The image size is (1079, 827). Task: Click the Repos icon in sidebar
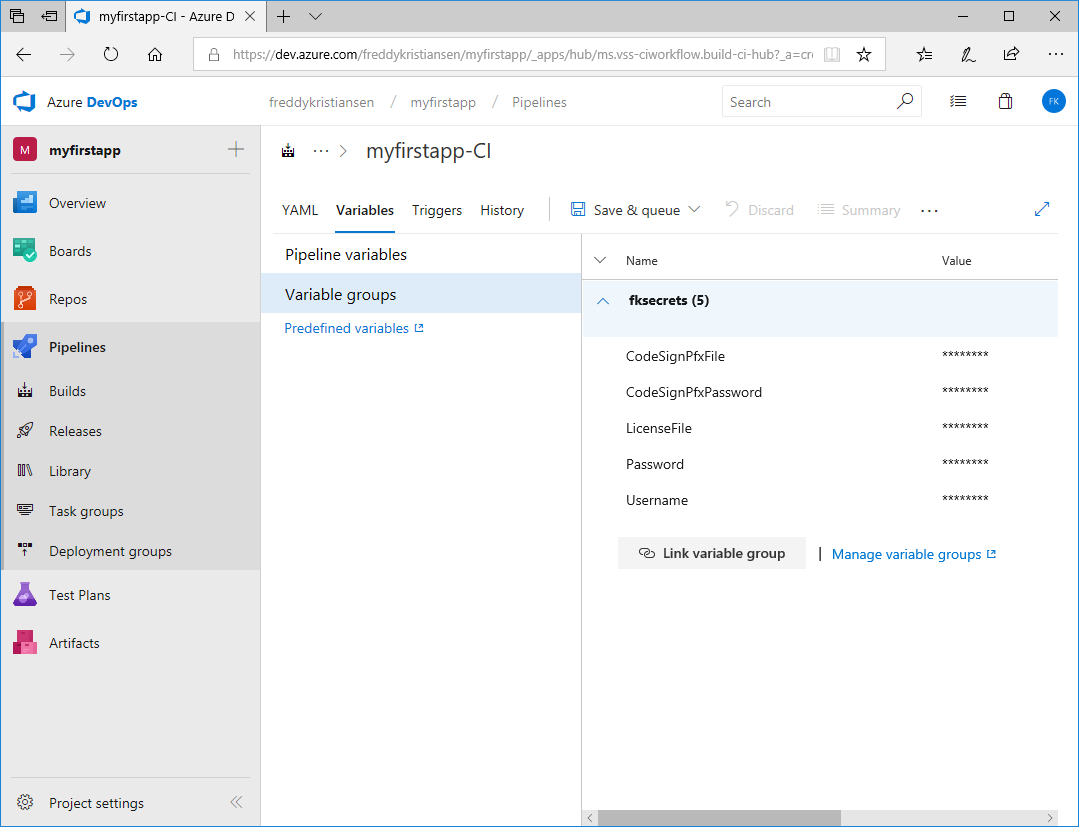tap(25, 299)
